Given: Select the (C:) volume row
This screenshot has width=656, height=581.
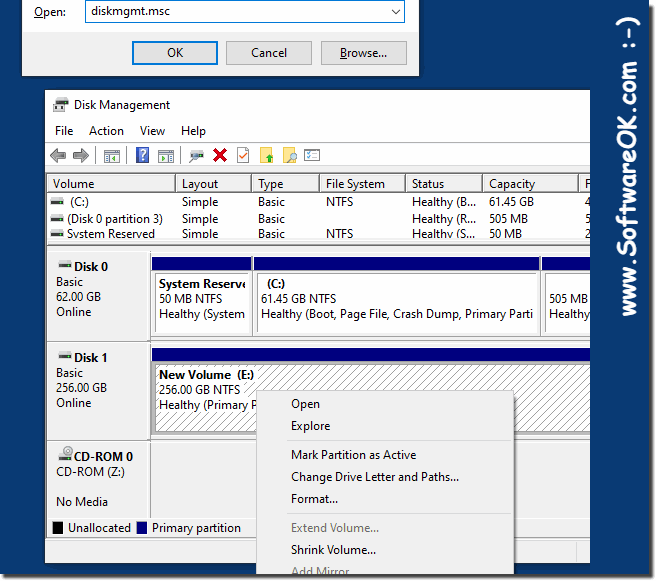Looking at the screenshot, I should 318,202.
